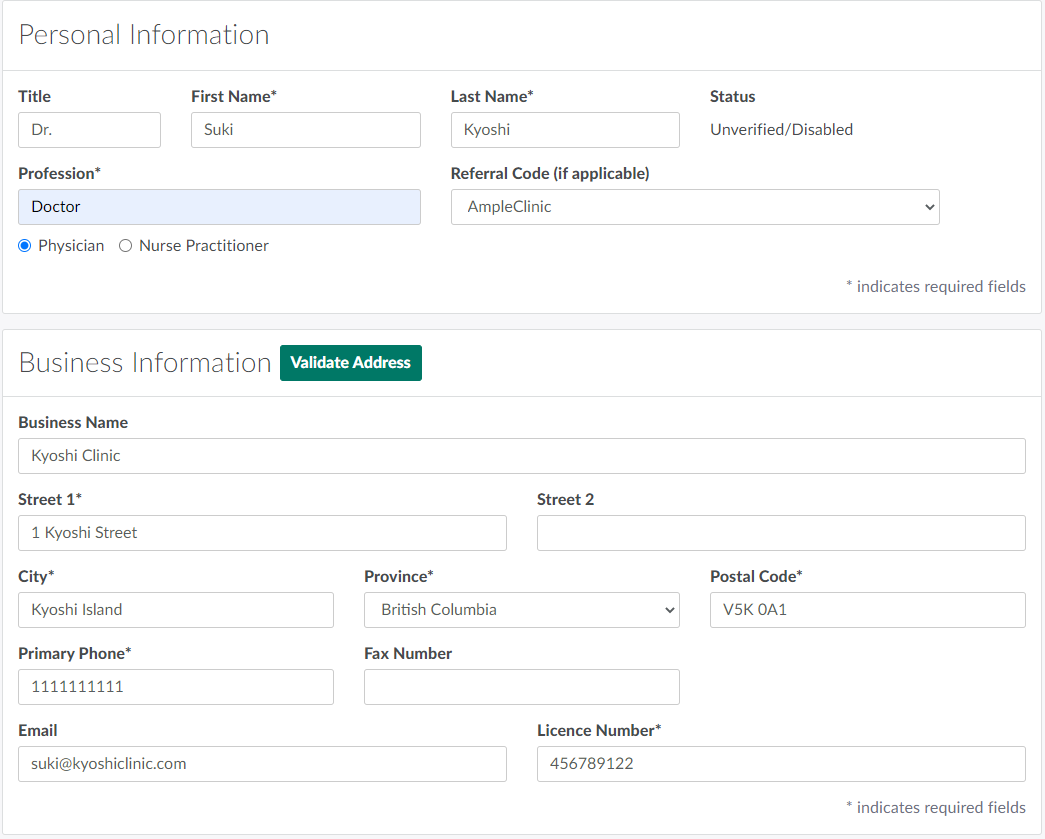Expand the Province dropdown
The height and width of the screenshot is (839, 1045).
[x=521, y=610]
